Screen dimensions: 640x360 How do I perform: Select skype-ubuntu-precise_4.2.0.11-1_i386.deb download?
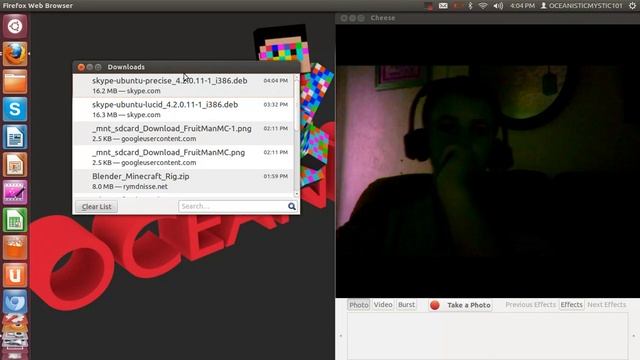point(183,86)
